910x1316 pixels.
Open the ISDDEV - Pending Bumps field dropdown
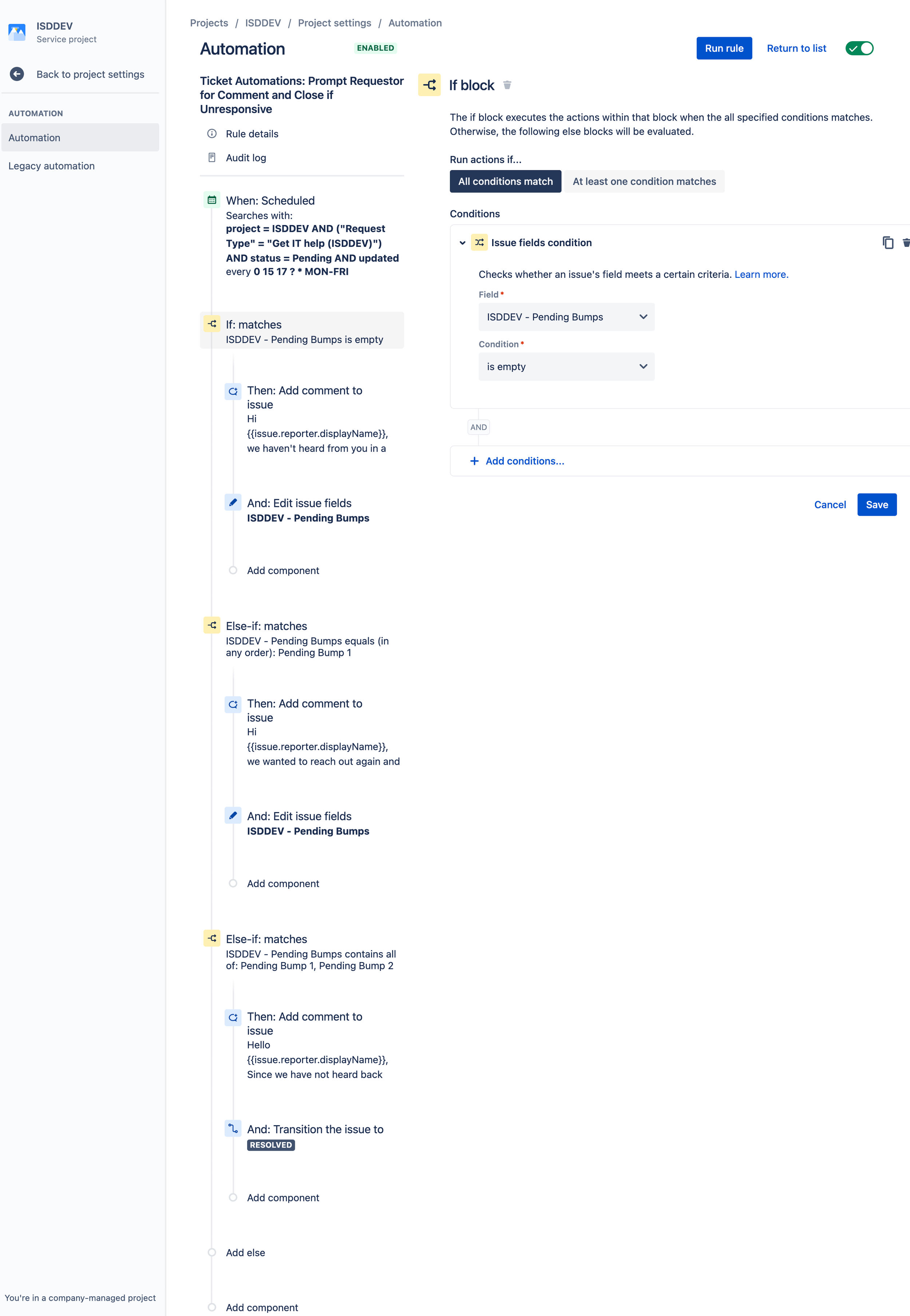(566, 317)
